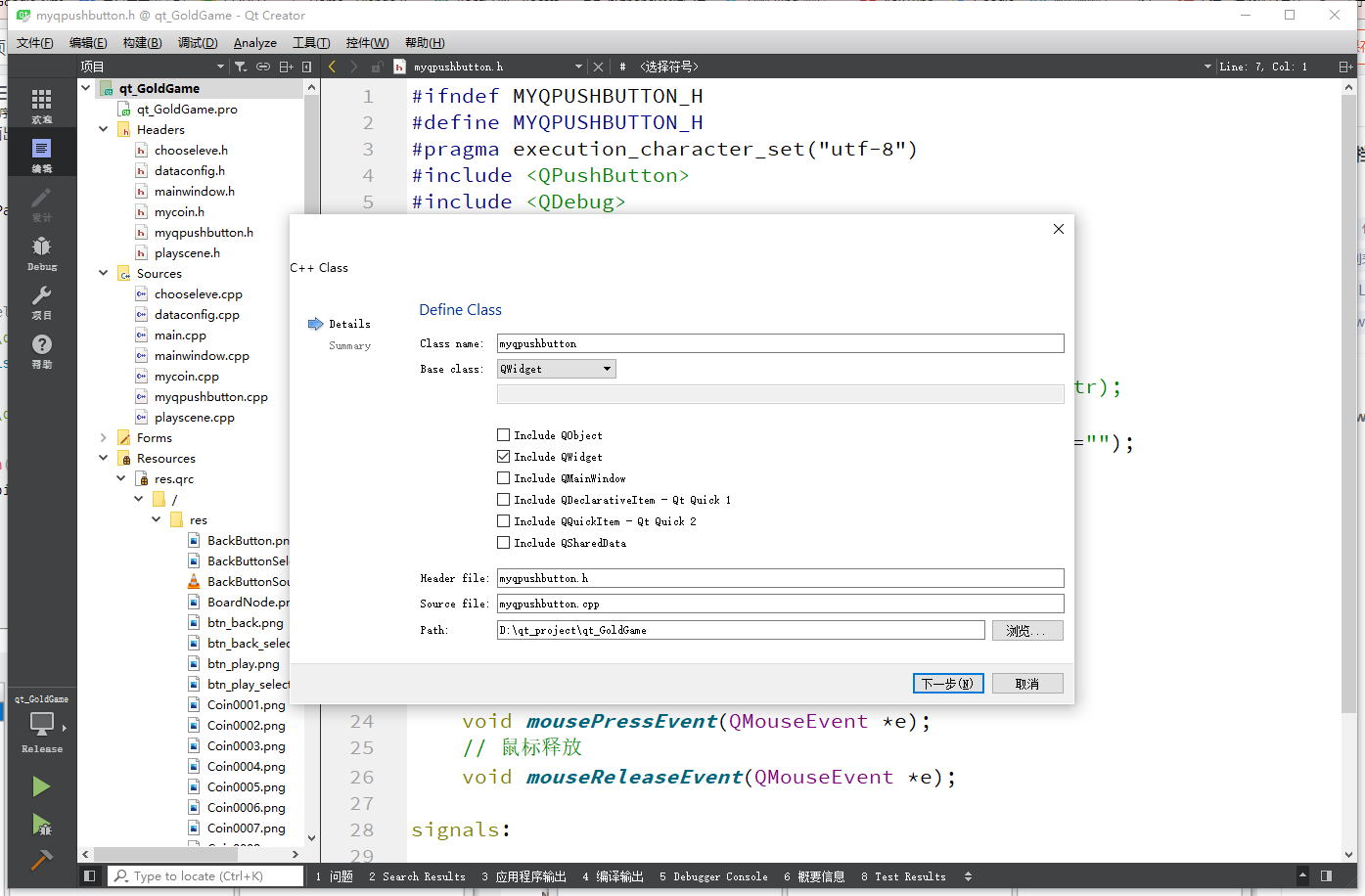Switch to the Edit (编辑) mode
Image resolution: width=1365 pixels, height=896 pixels.
41,154
